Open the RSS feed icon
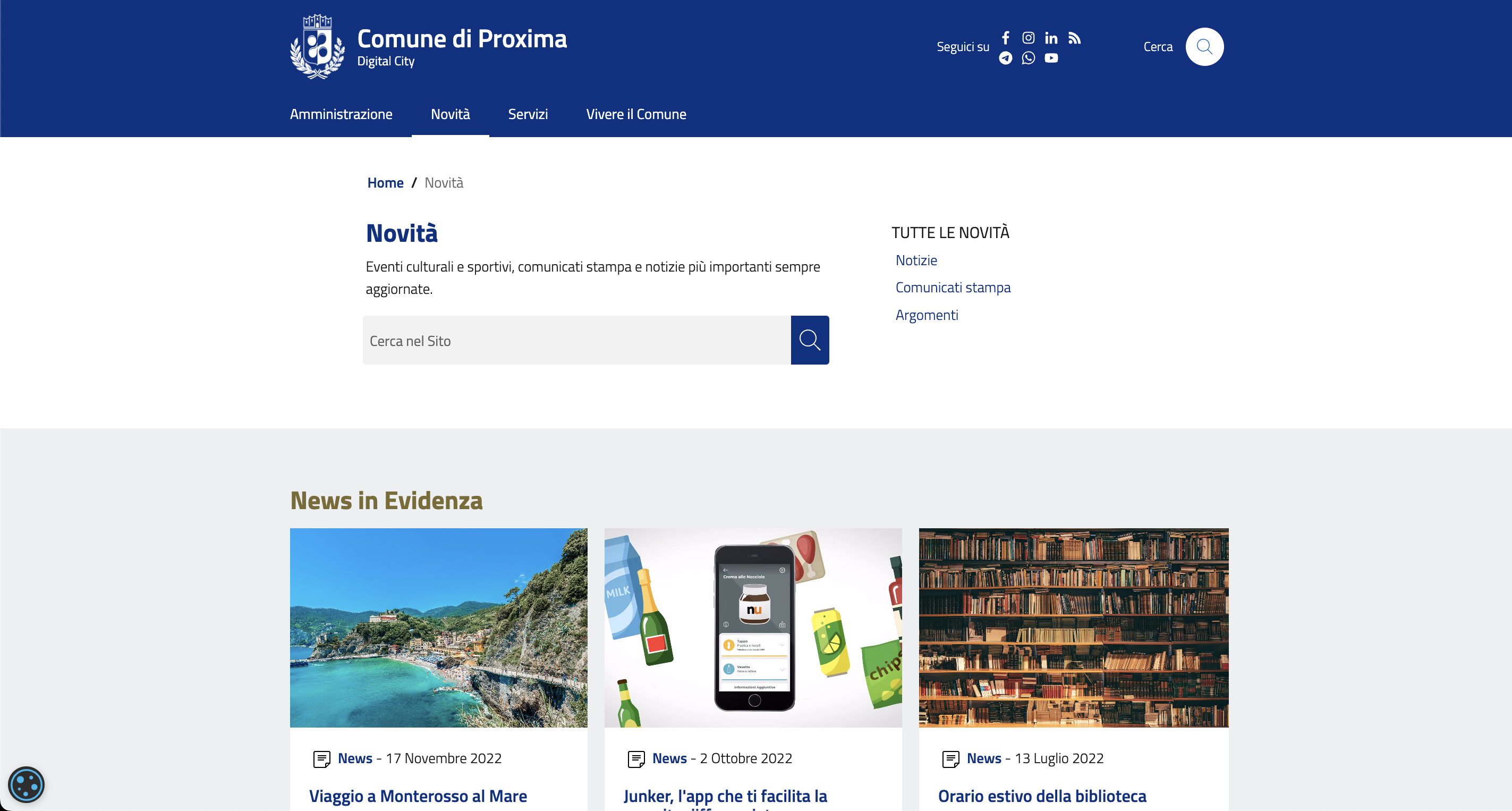This screenshot has width=1512, height=811. tap(1074, 38)
